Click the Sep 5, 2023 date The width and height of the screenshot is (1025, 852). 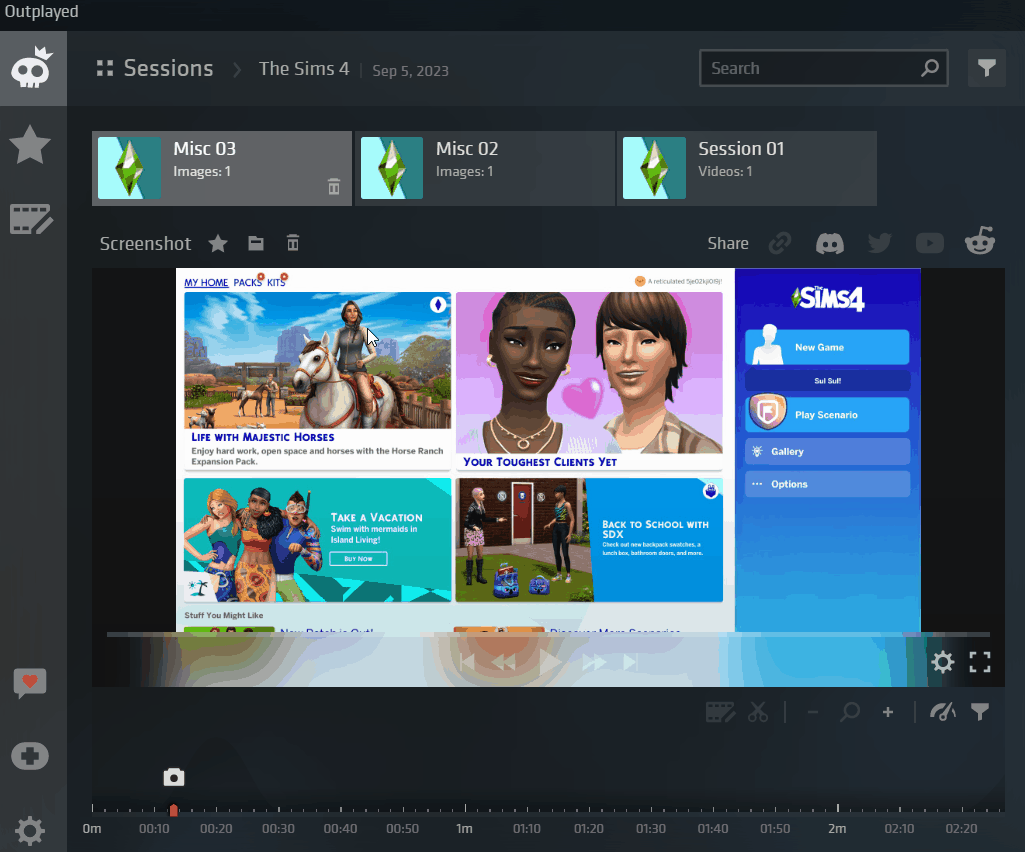pyautogui.click(x=411, y=71)
